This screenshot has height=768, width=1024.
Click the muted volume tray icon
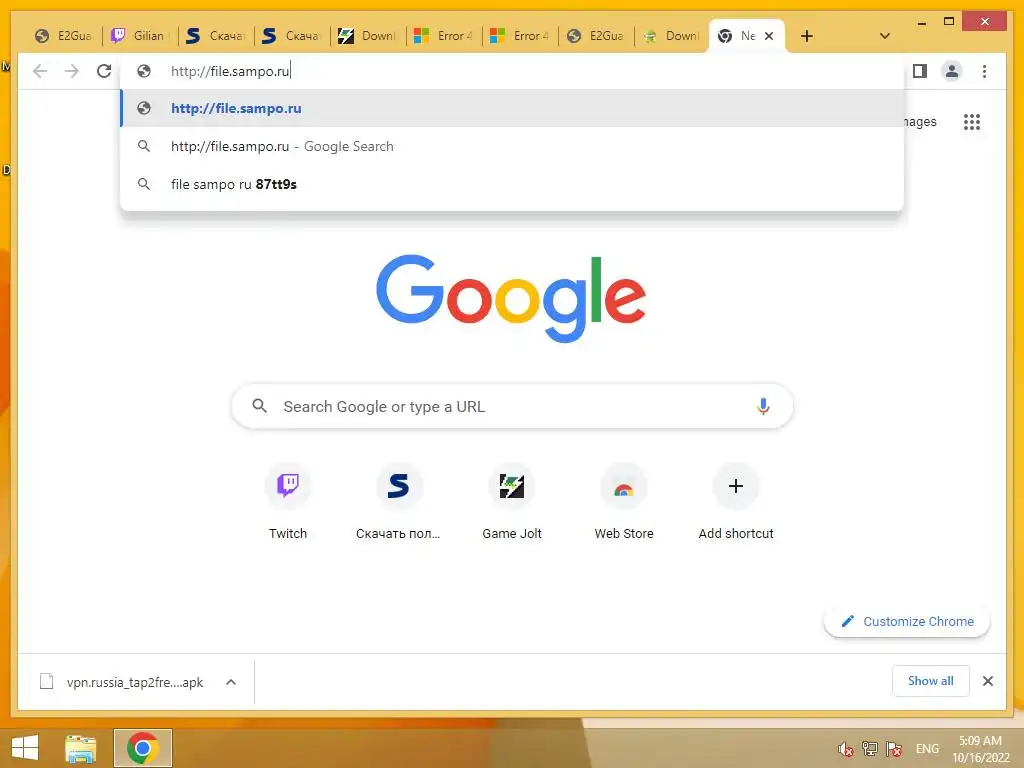[x=846, y=749]
